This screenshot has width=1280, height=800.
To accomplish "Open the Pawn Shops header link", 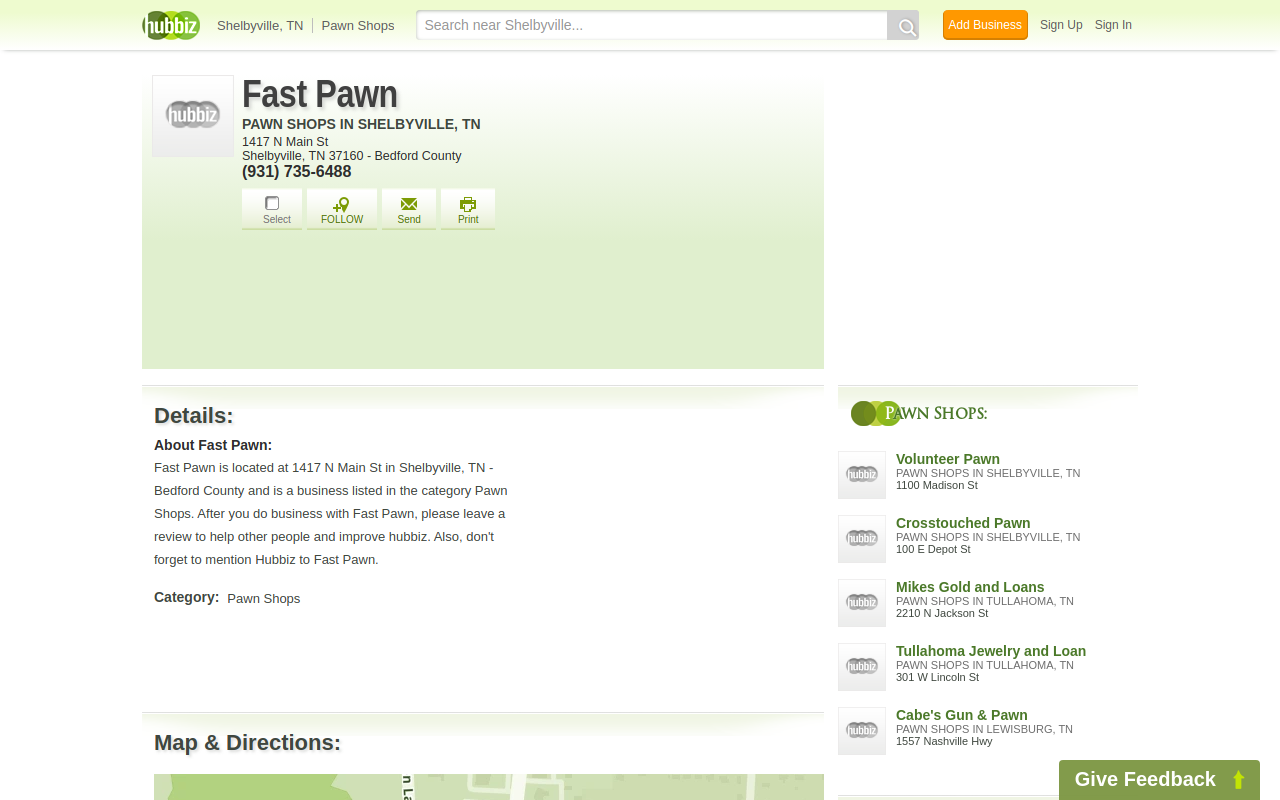I will (358, 26).
